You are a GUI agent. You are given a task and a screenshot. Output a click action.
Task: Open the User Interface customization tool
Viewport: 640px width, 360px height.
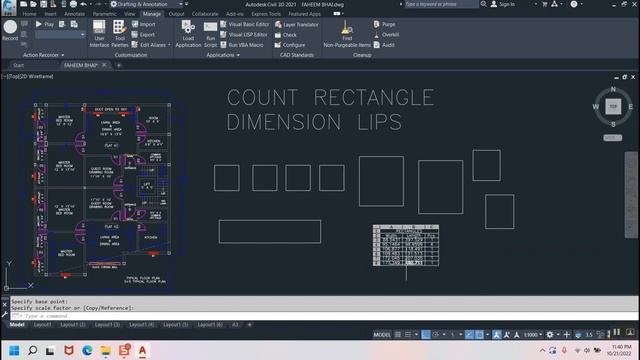[x=99, y=34]
